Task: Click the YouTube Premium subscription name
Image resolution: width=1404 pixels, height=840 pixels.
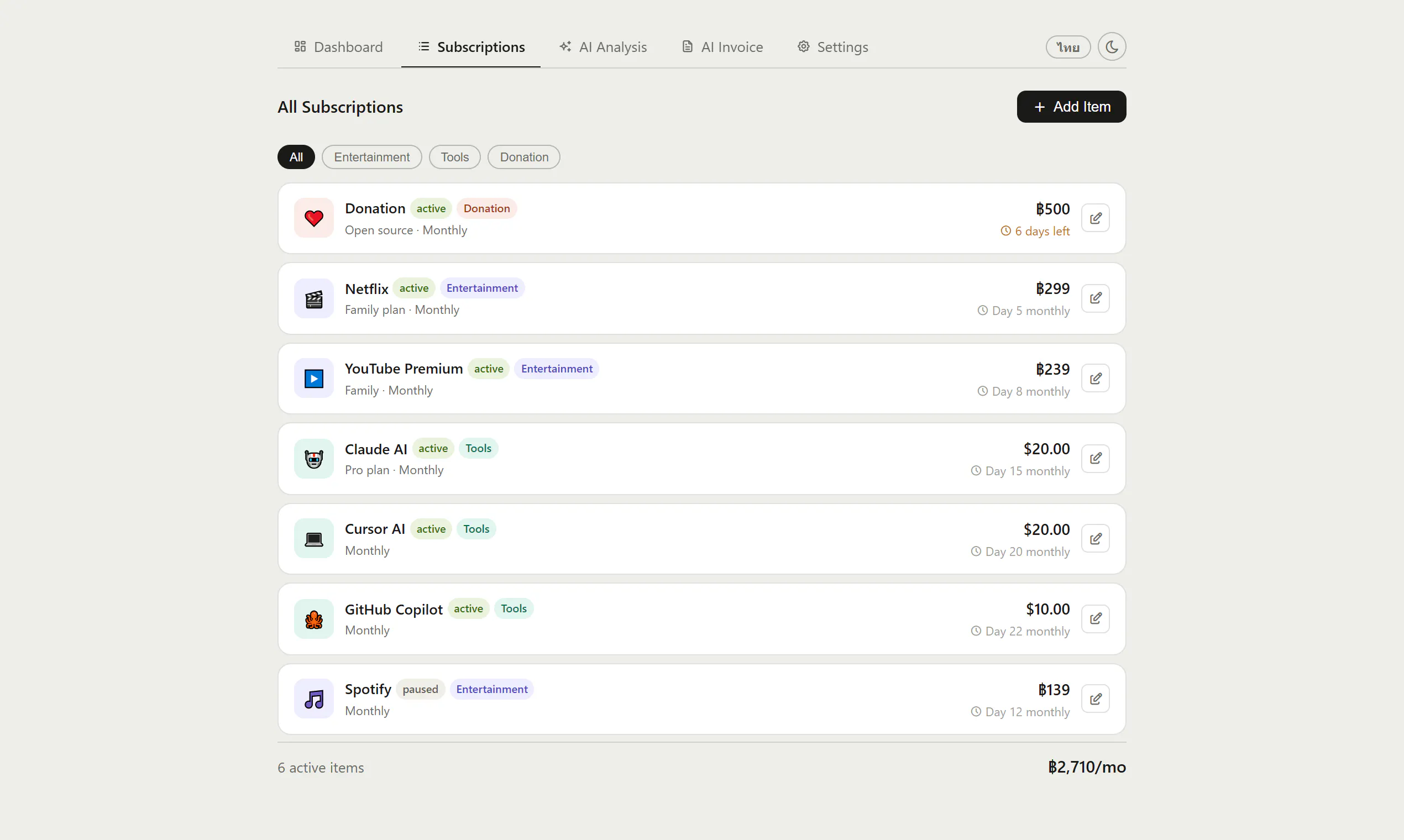Action: tap(404, 369)
